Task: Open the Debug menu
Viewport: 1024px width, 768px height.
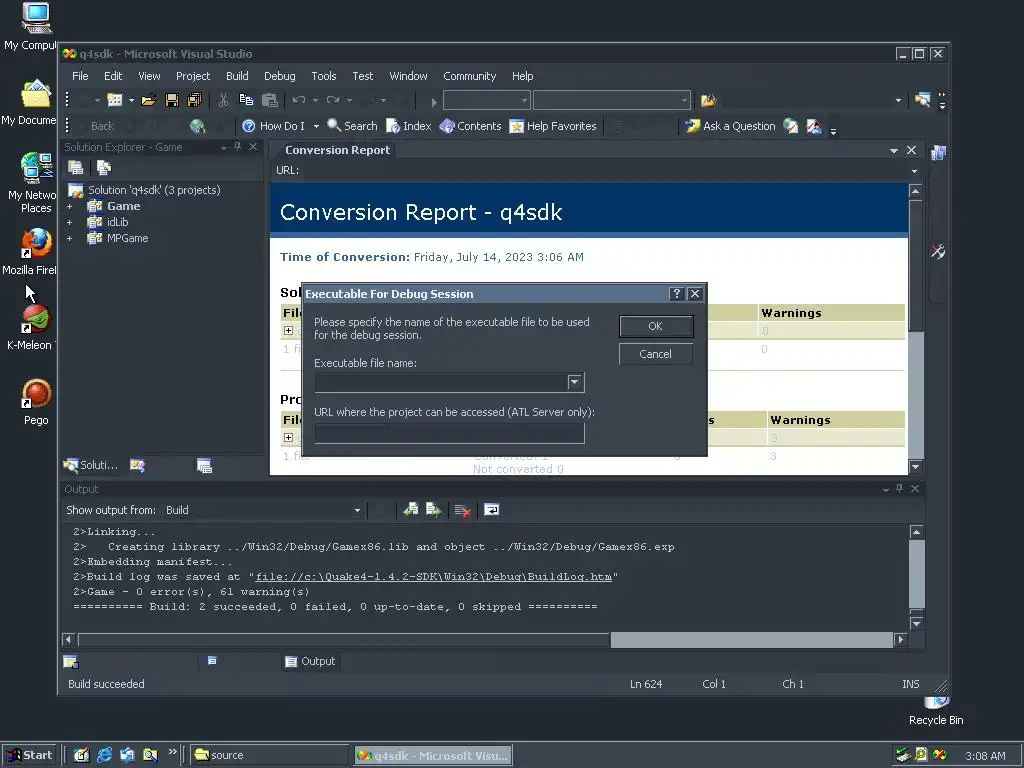Action: [x=280, y=76]
